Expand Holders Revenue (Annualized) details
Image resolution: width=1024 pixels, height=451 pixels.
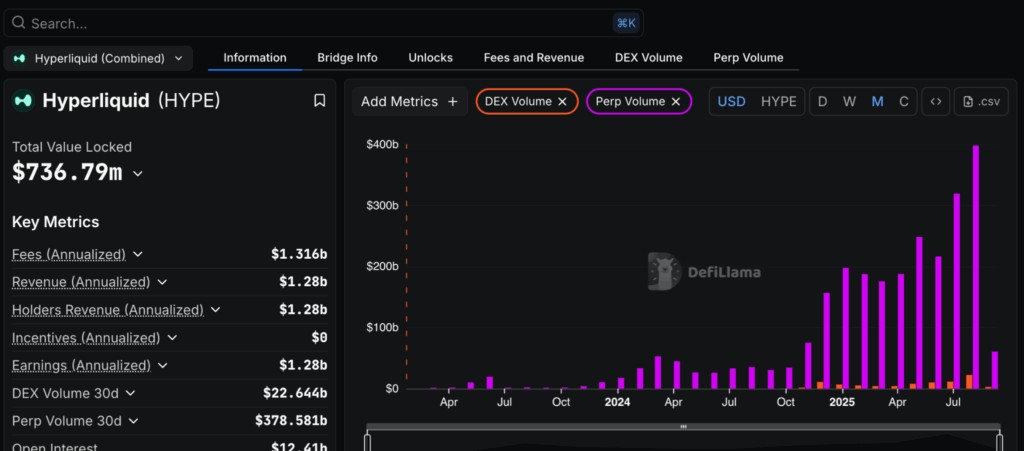click(216, 309)
